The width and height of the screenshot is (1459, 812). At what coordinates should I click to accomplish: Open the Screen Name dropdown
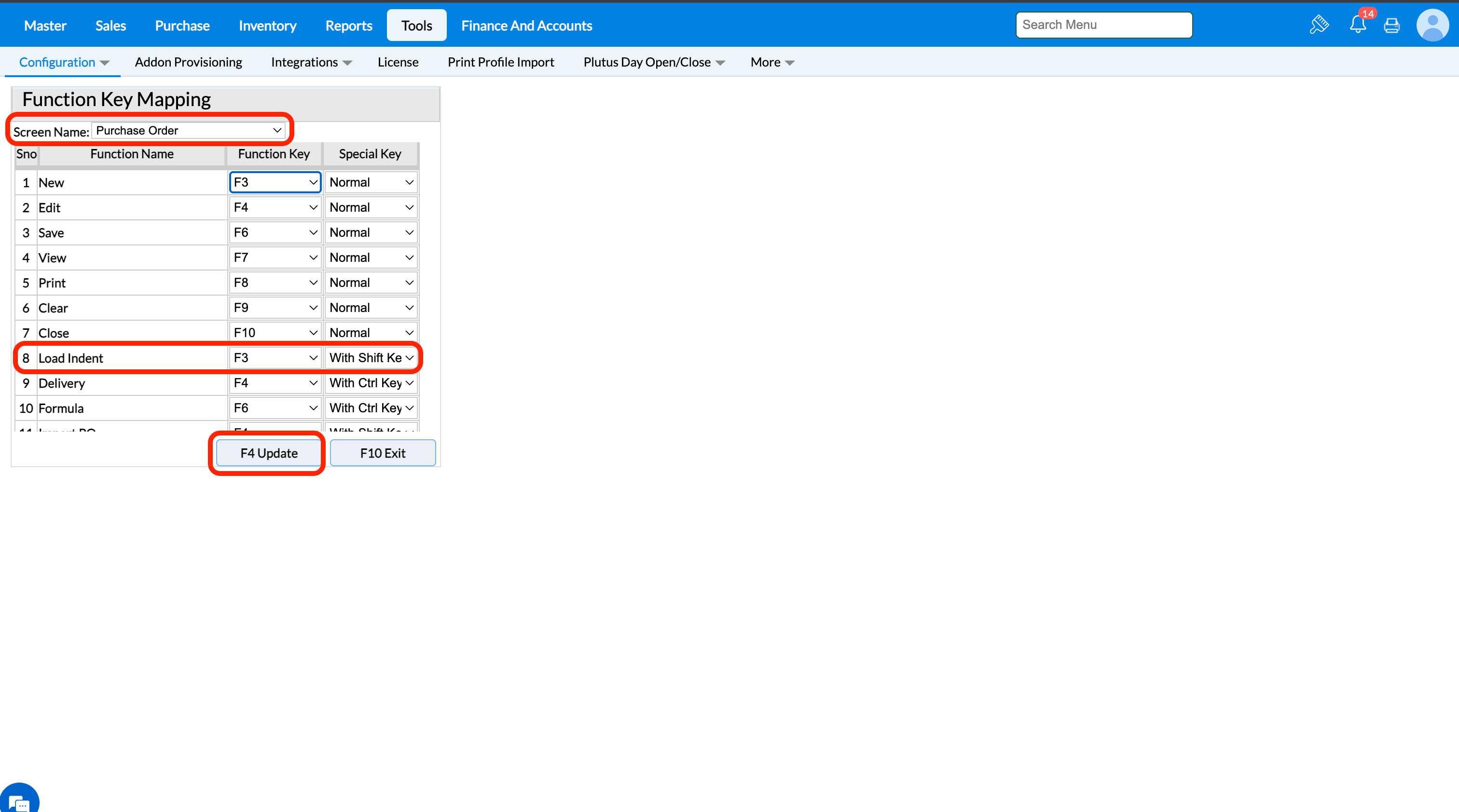(189, 131)
